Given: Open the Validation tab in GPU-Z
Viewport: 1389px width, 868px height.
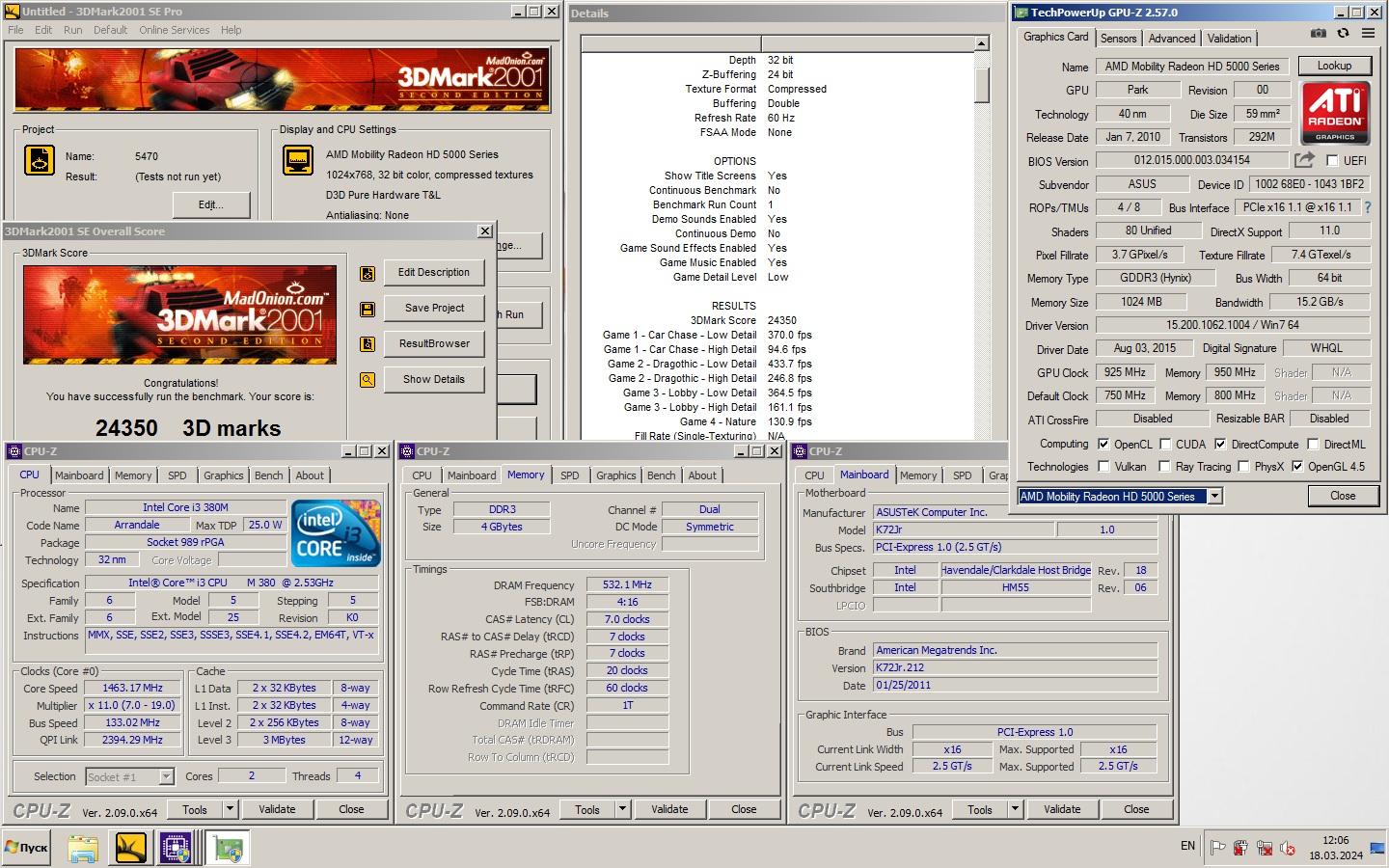Looking at the screenshot, I should click(1229, 39).
